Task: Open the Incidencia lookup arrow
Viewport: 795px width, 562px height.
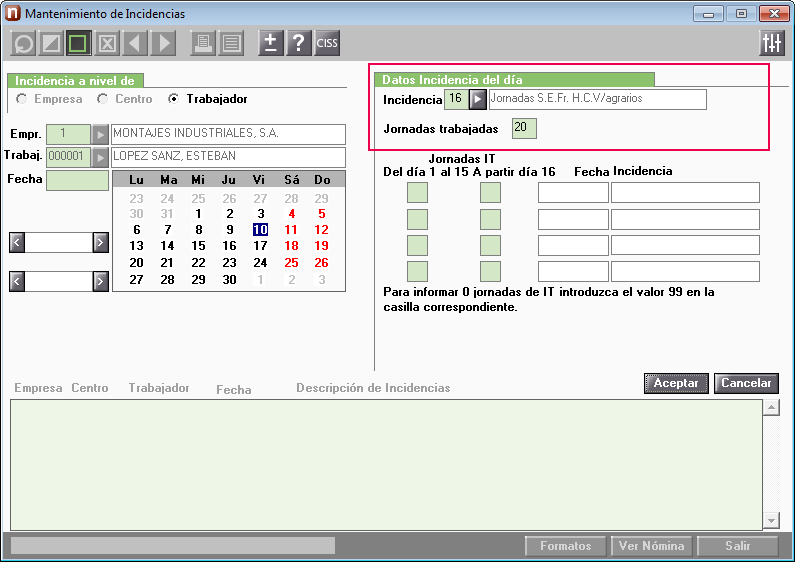Action: tap(478, 99)
